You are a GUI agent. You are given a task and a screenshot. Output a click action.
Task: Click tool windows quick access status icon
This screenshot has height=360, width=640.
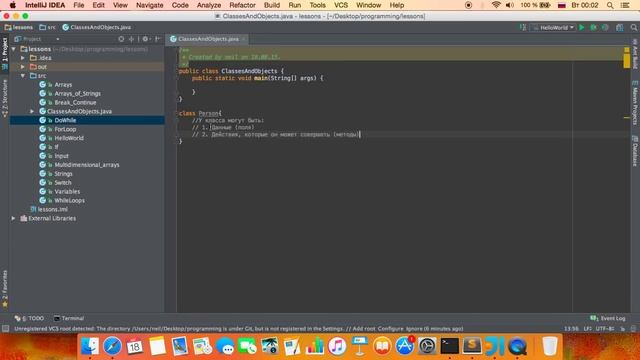(5, 329)
